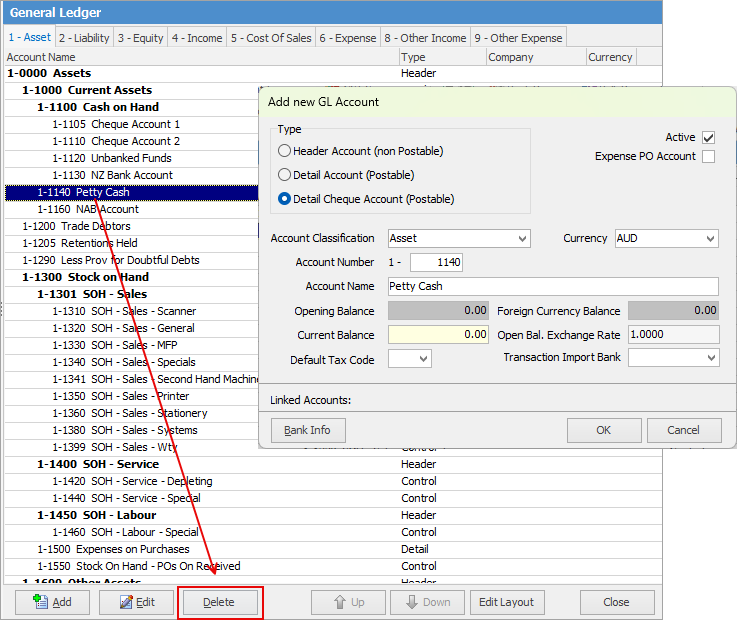The height and width of the screenshot is (620, 737).
Task: Click the Type column header
Action: (x=442, y=57)
